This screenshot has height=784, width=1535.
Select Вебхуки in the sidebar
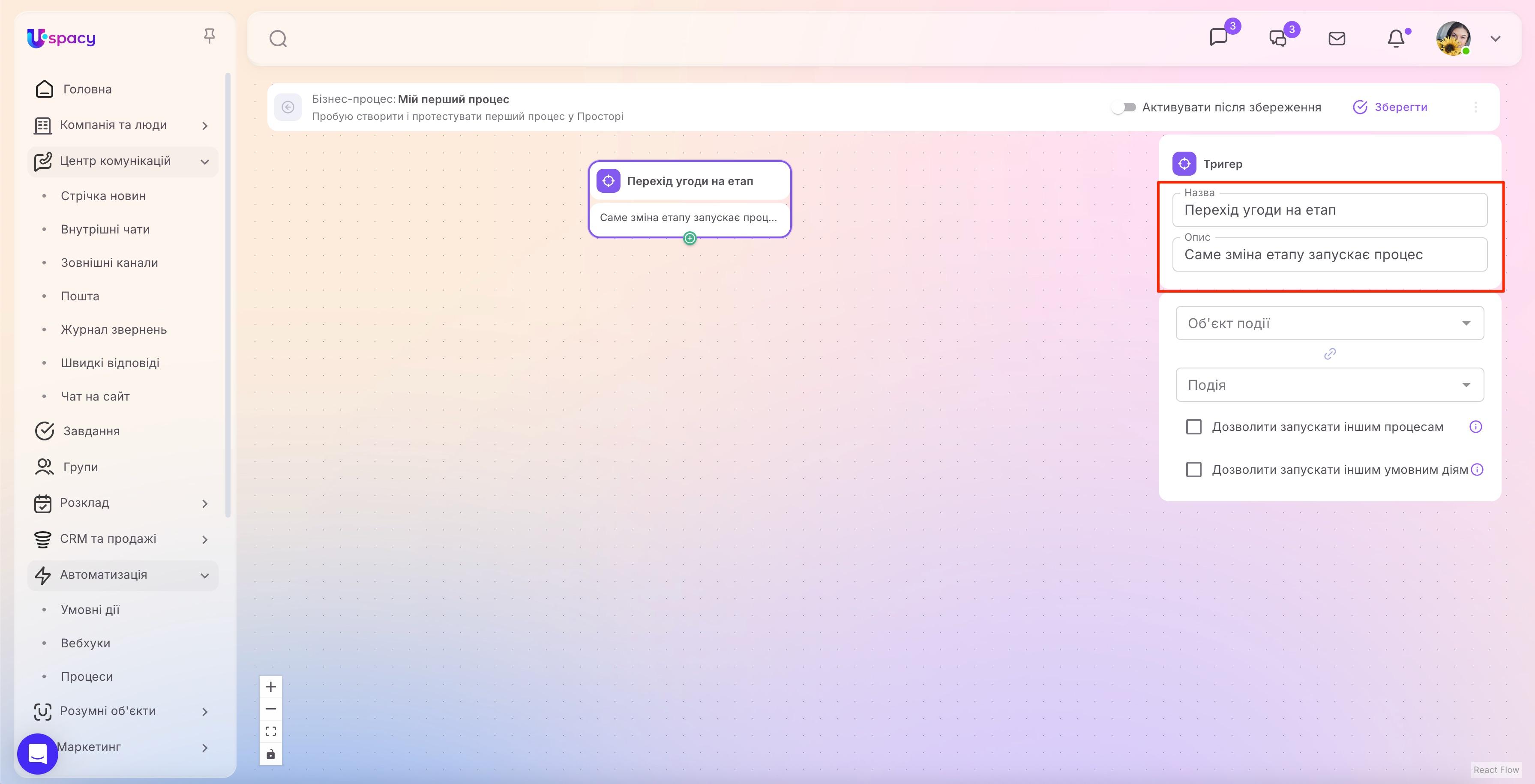coord(85,643)
